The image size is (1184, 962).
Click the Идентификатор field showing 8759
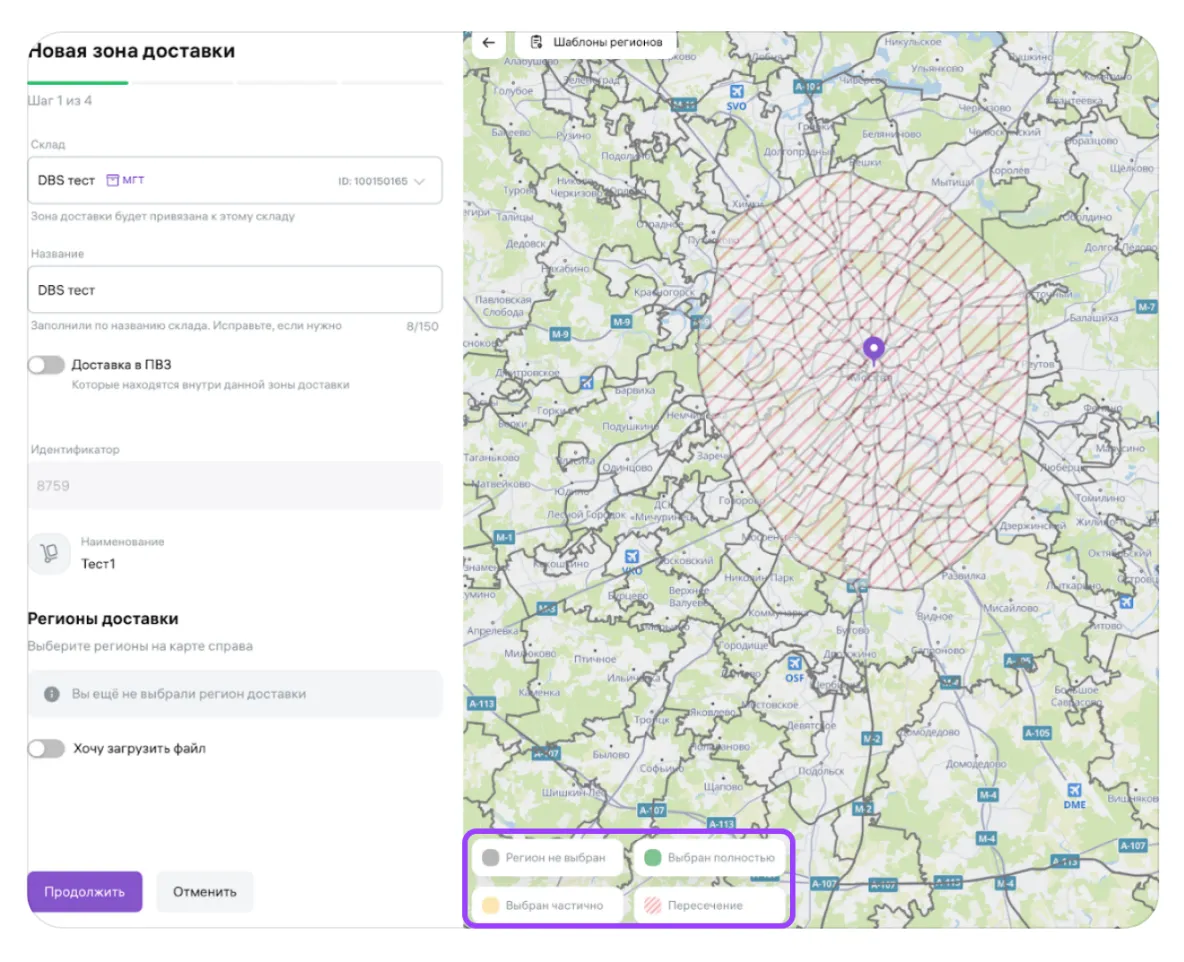(235, 486)
